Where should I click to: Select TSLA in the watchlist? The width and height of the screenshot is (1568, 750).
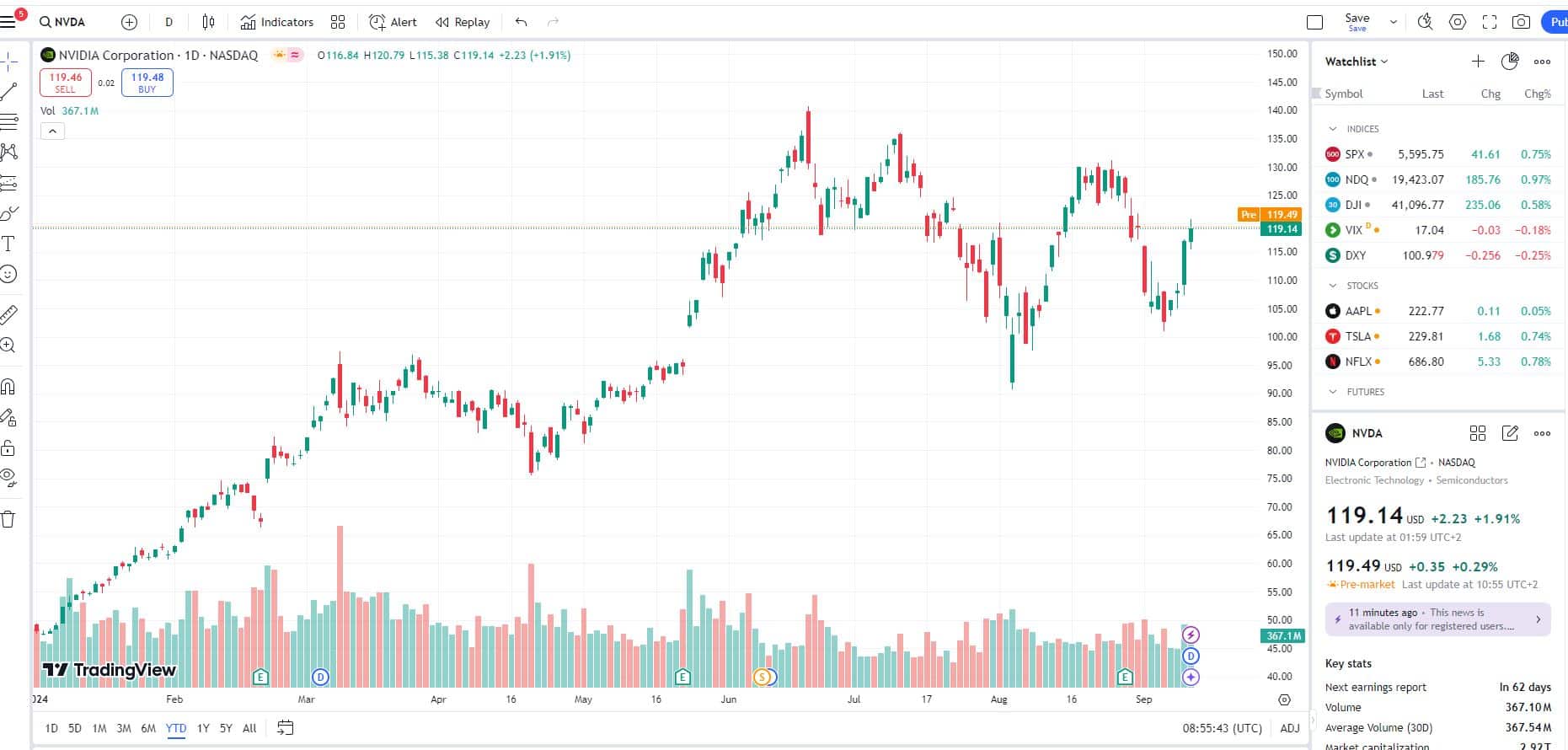(1438, 336)
